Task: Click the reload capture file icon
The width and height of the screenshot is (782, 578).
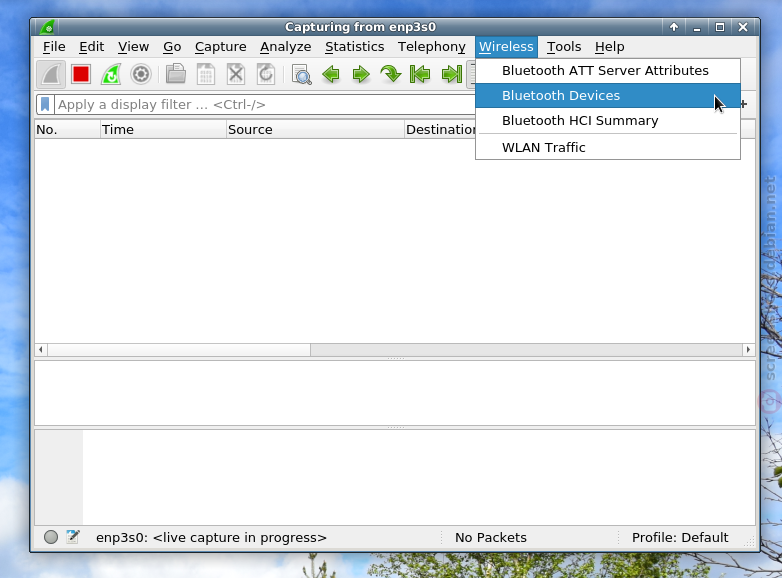Action: click(x=266, y=74)
